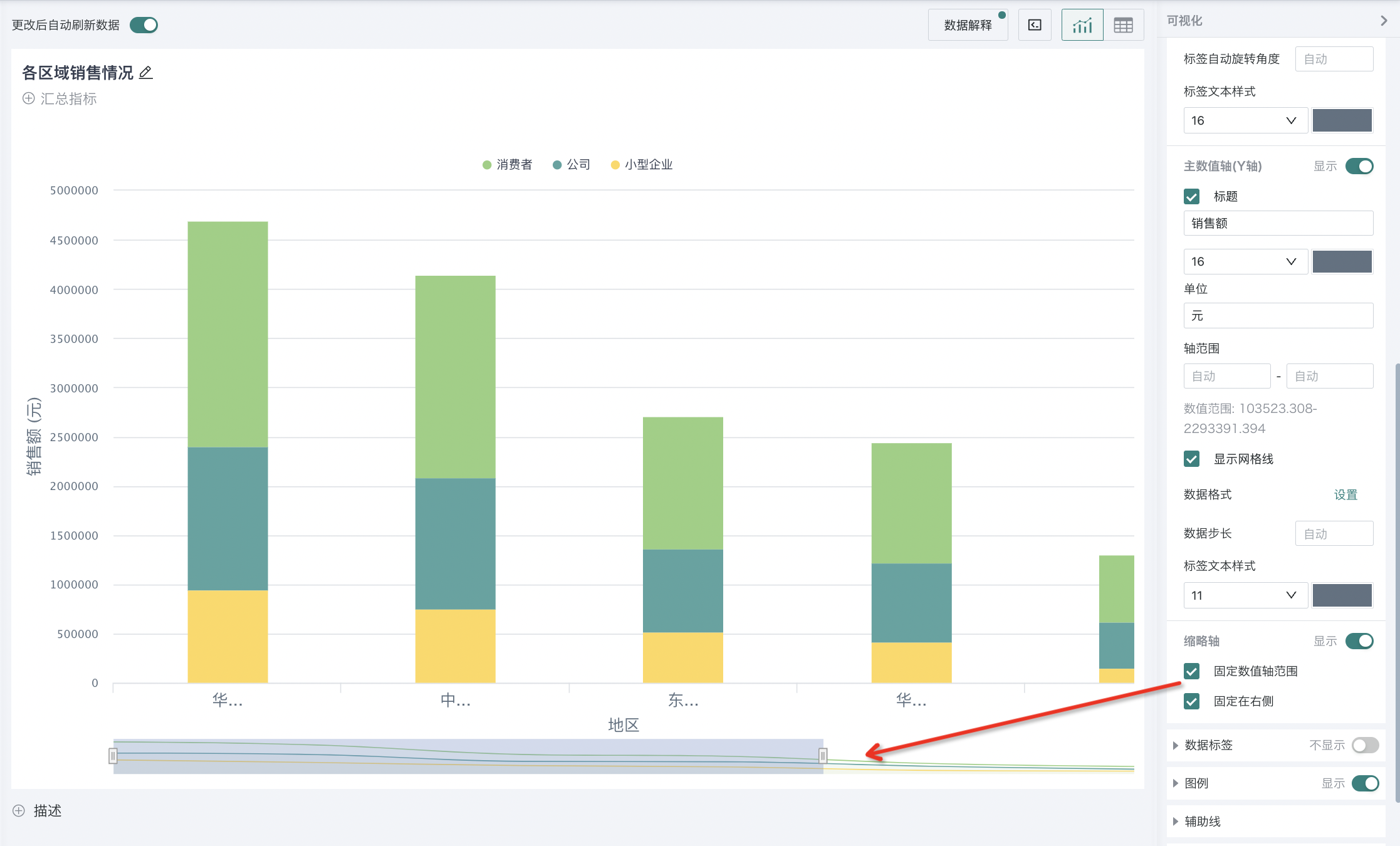Screen dimensions: 1400x846
Task: Open the Data Explanation button
Action: click(967, 25)
